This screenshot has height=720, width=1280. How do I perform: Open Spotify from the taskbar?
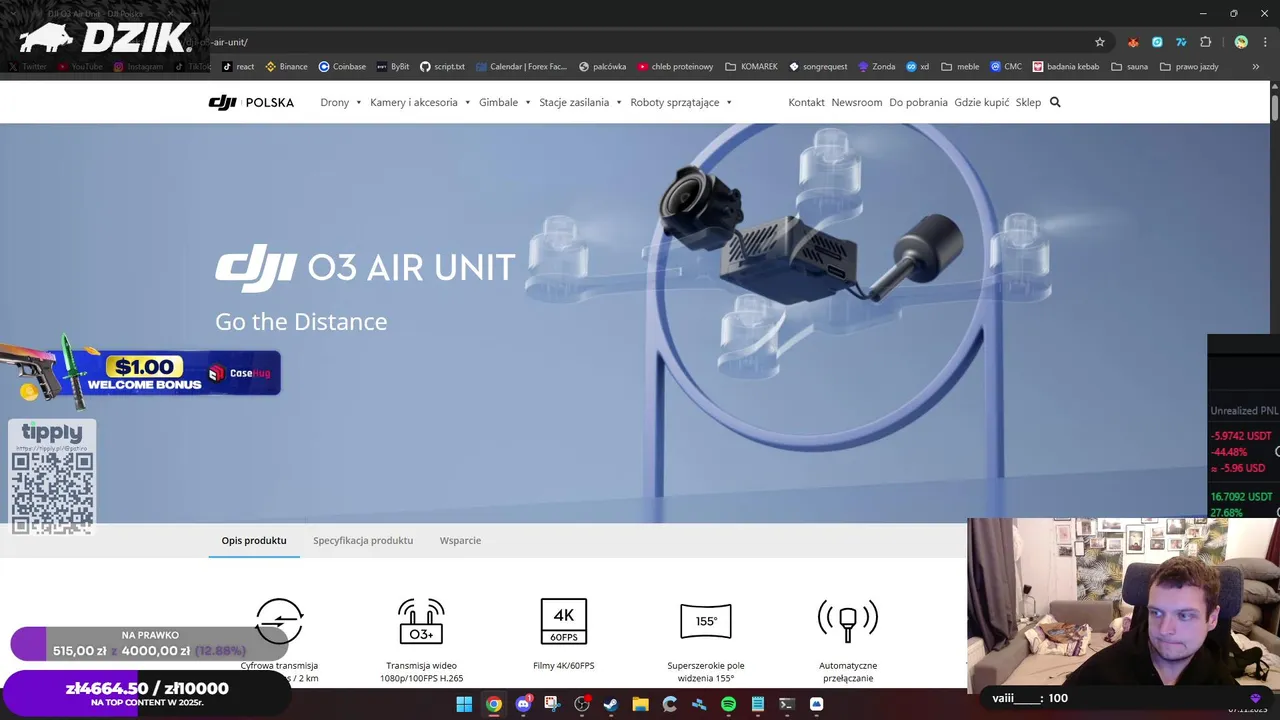[x=728, y=704]
